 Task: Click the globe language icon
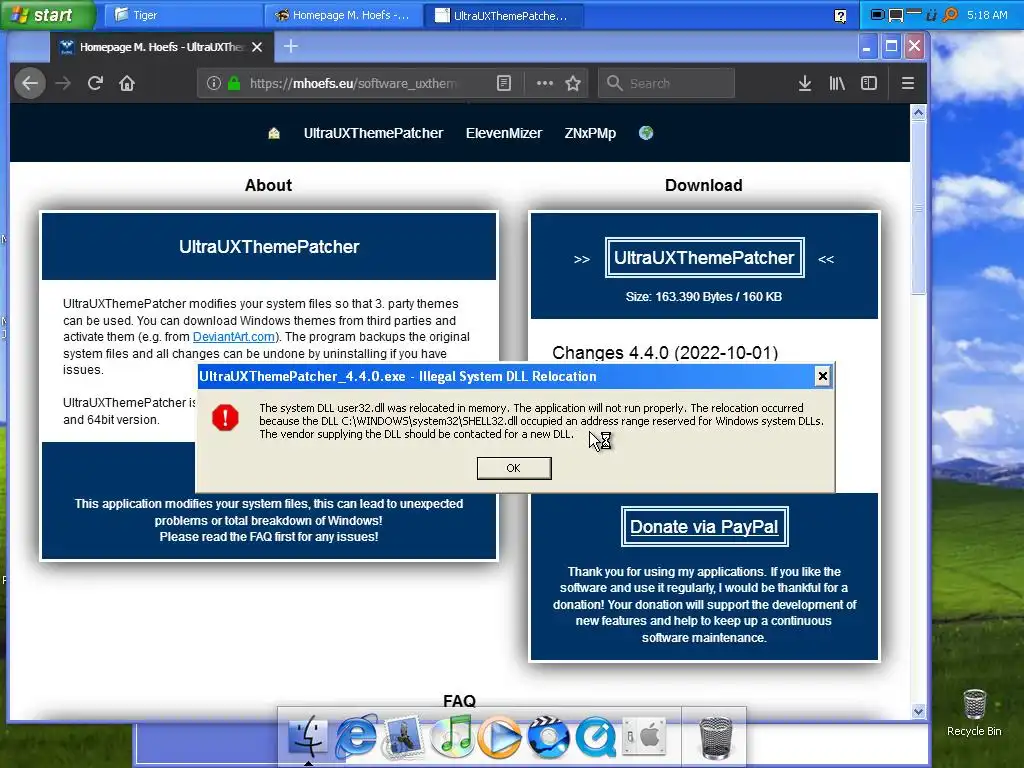(646, 133)
